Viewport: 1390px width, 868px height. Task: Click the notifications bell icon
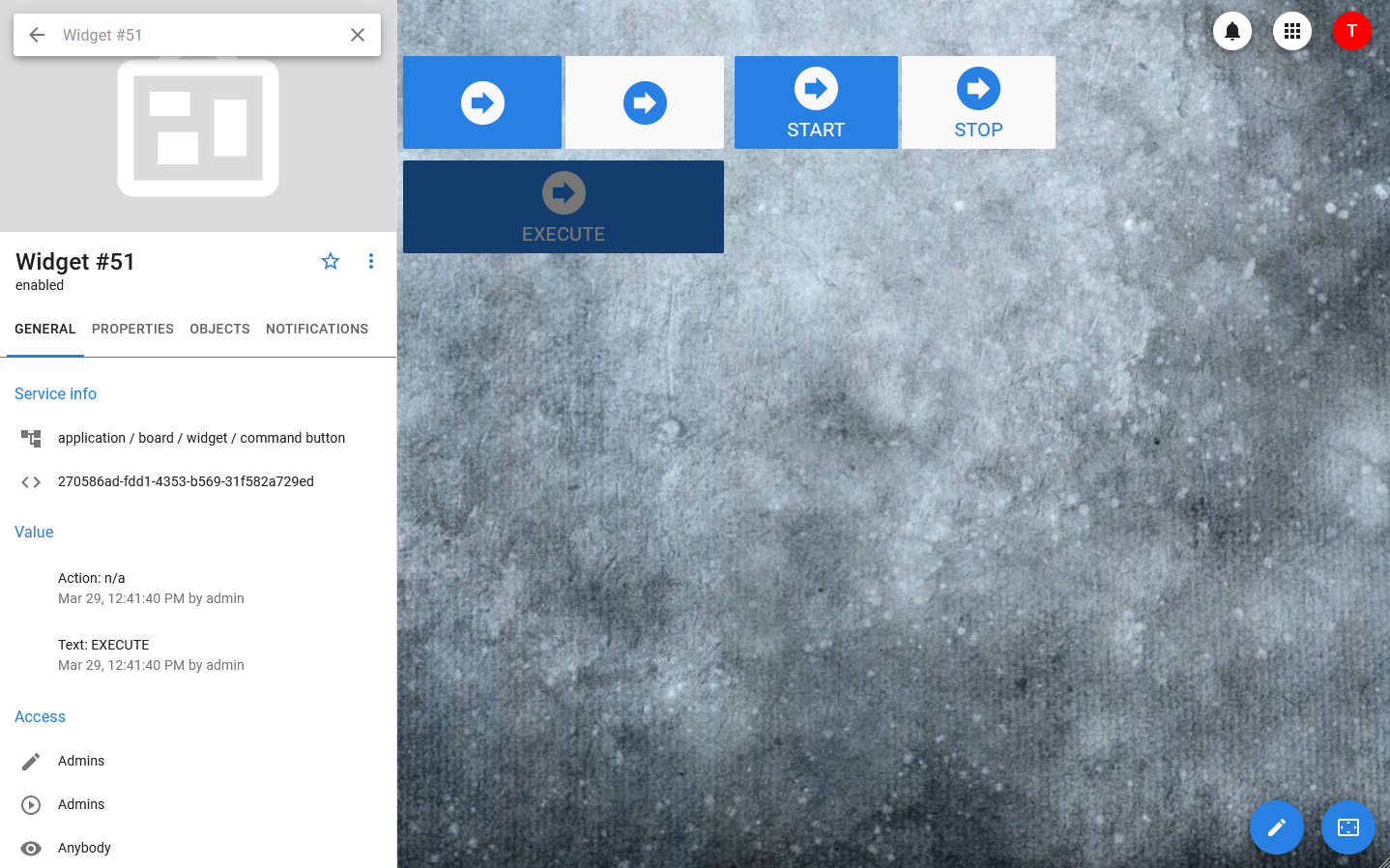click(x=1232, y=31)
